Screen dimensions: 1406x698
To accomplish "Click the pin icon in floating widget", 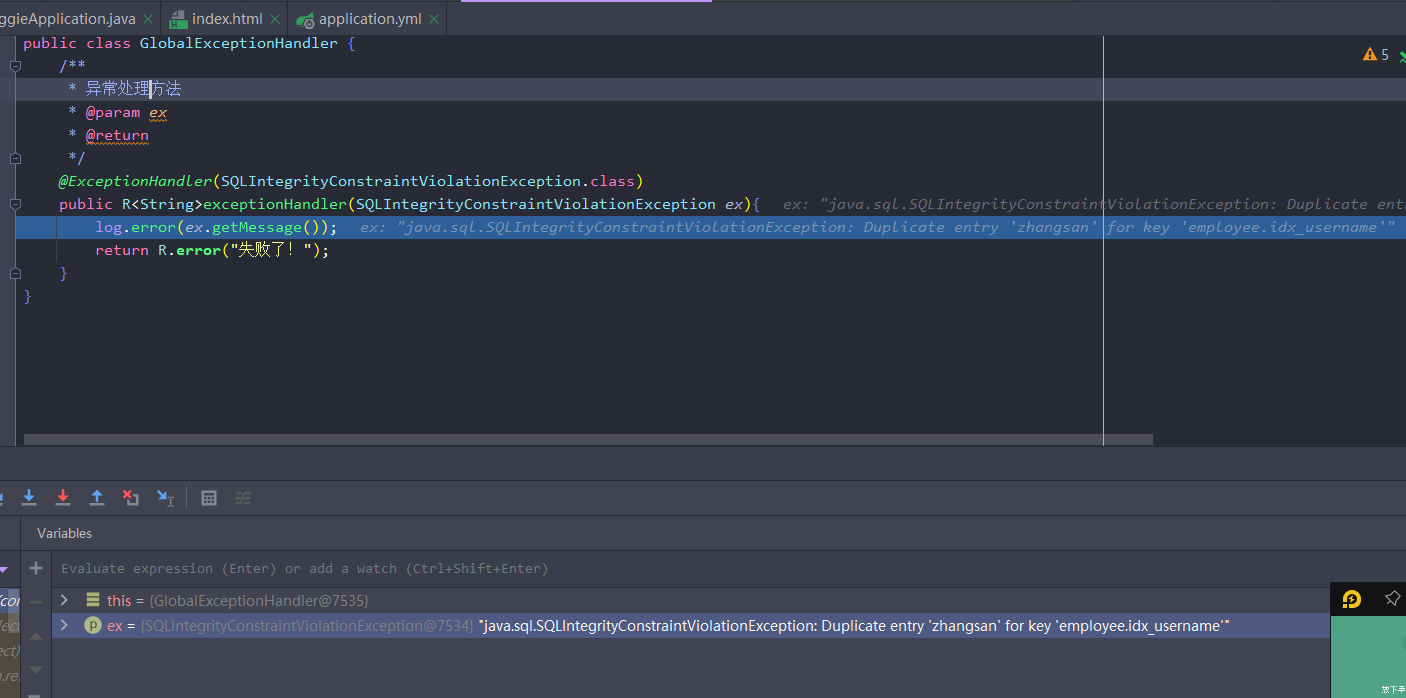I will pos(1392,598).
